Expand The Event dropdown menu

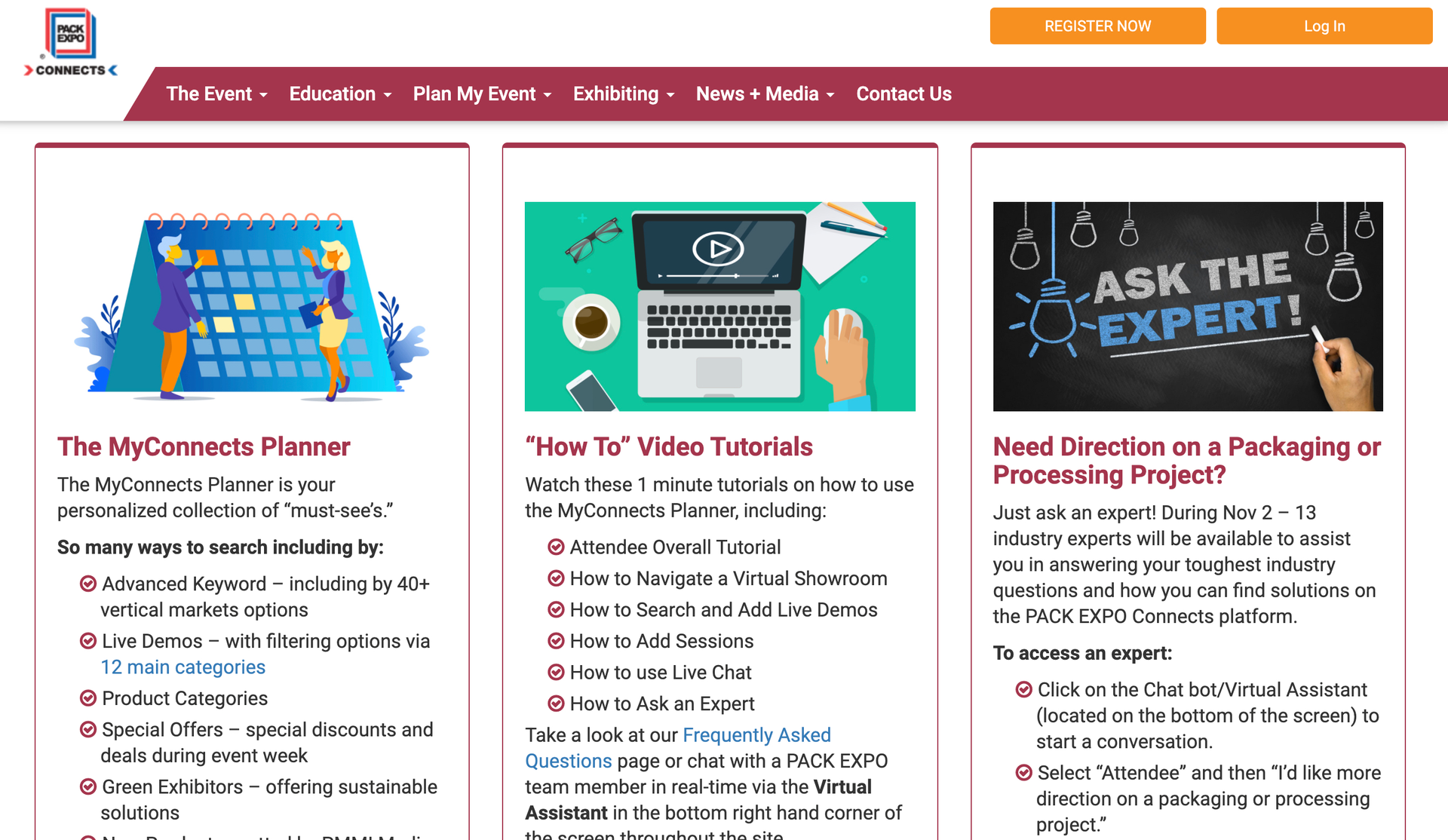[216, 94]
